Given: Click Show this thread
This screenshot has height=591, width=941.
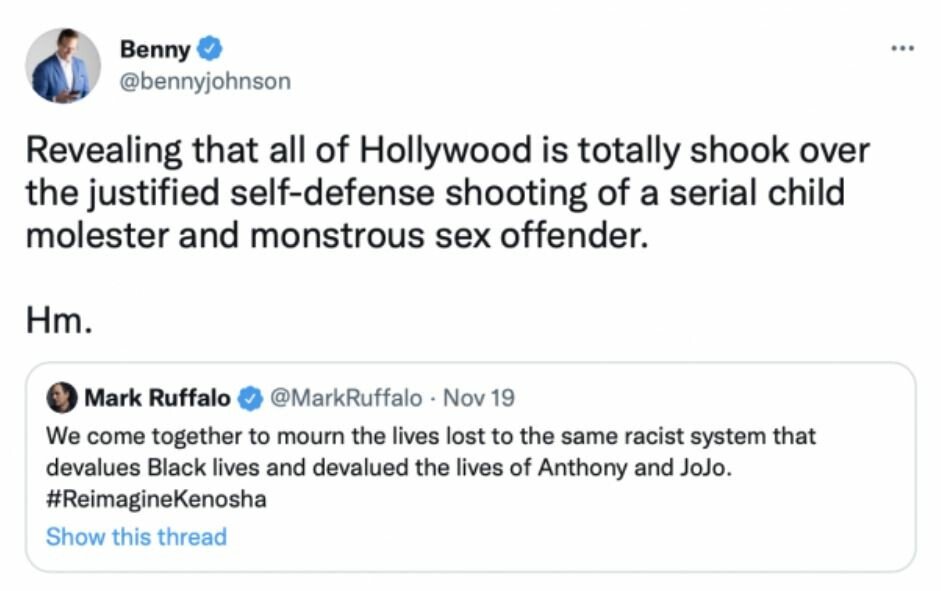Looking at the screenshot, I should tap(136, 536).
